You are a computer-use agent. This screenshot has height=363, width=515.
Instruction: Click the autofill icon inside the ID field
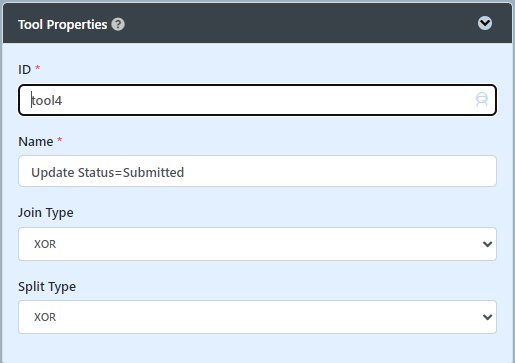coord(482,100)
